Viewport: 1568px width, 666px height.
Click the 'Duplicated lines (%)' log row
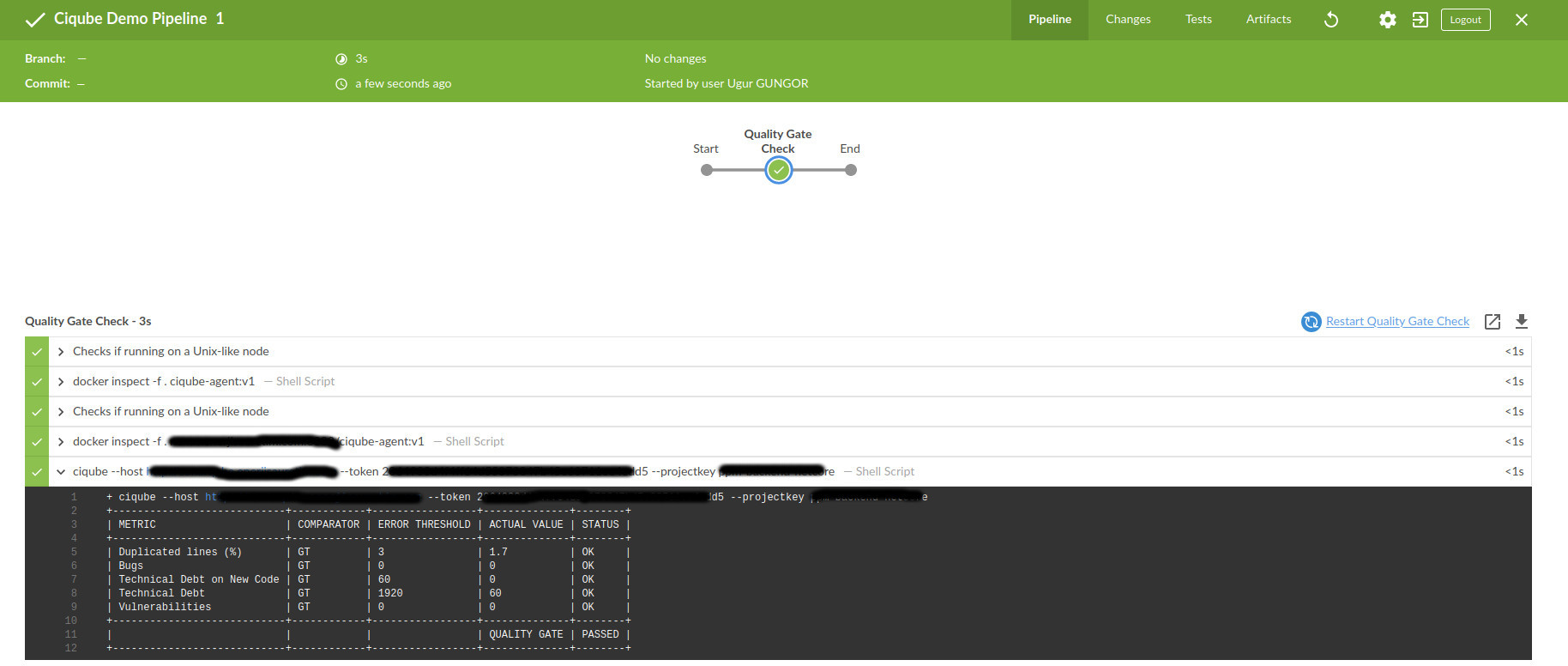pyautogui.click(x=369, y=552)
